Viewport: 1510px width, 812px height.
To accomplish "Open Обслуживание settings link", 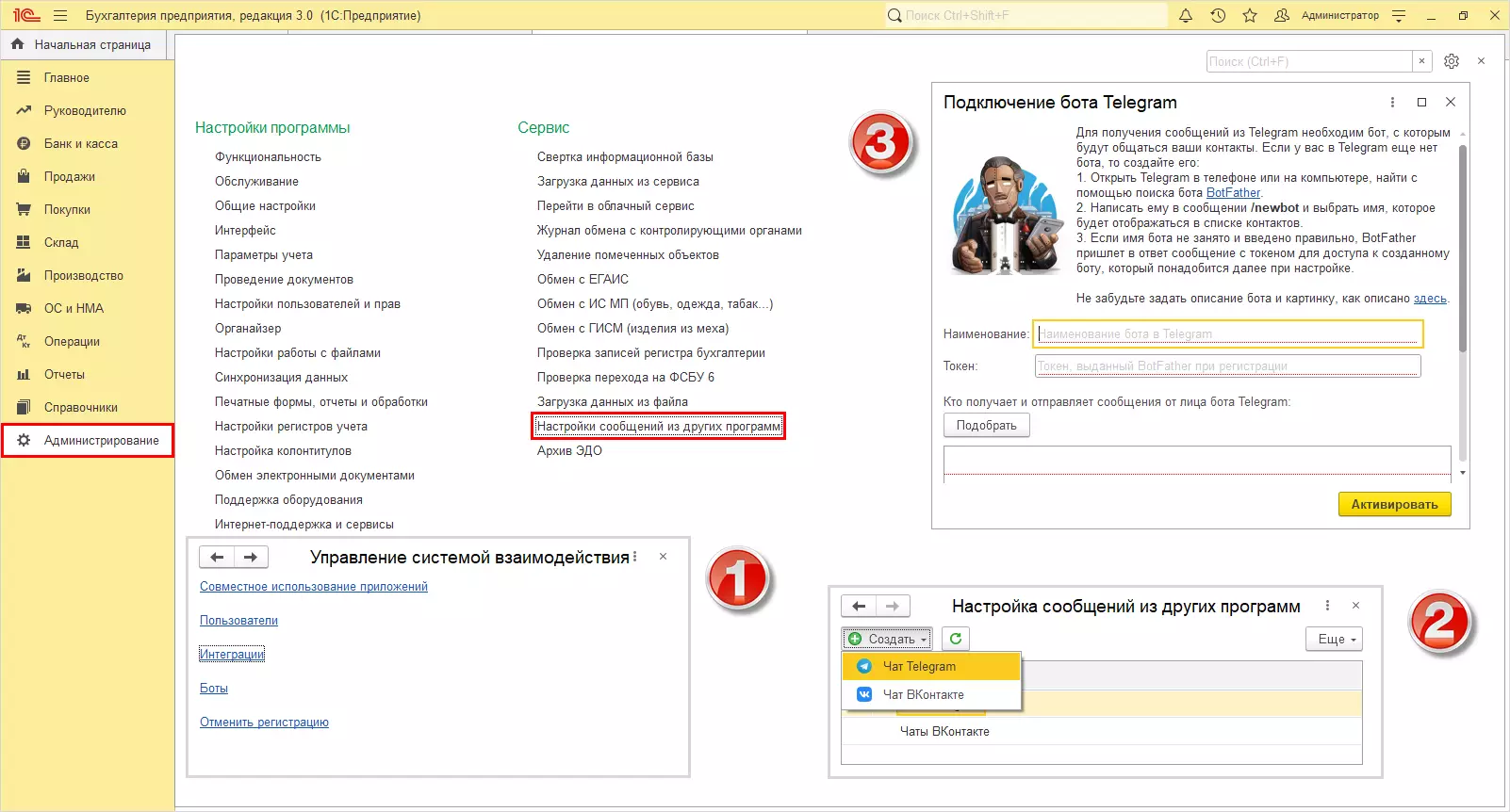I will [x=256, y=182].
